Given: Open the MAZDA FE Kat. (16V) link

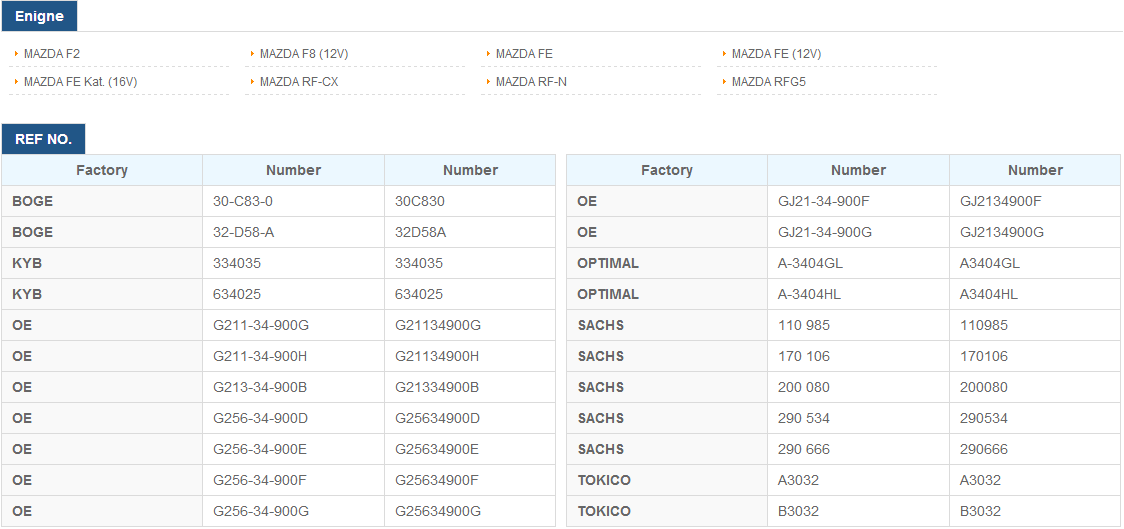Looking at the screenshot, I should (80, 82).
